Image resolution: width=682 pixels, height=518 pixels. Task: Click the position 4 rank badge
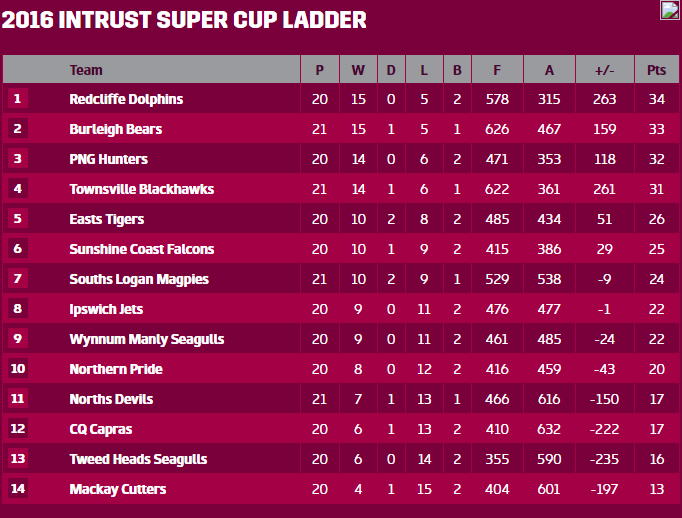[17, 189]
